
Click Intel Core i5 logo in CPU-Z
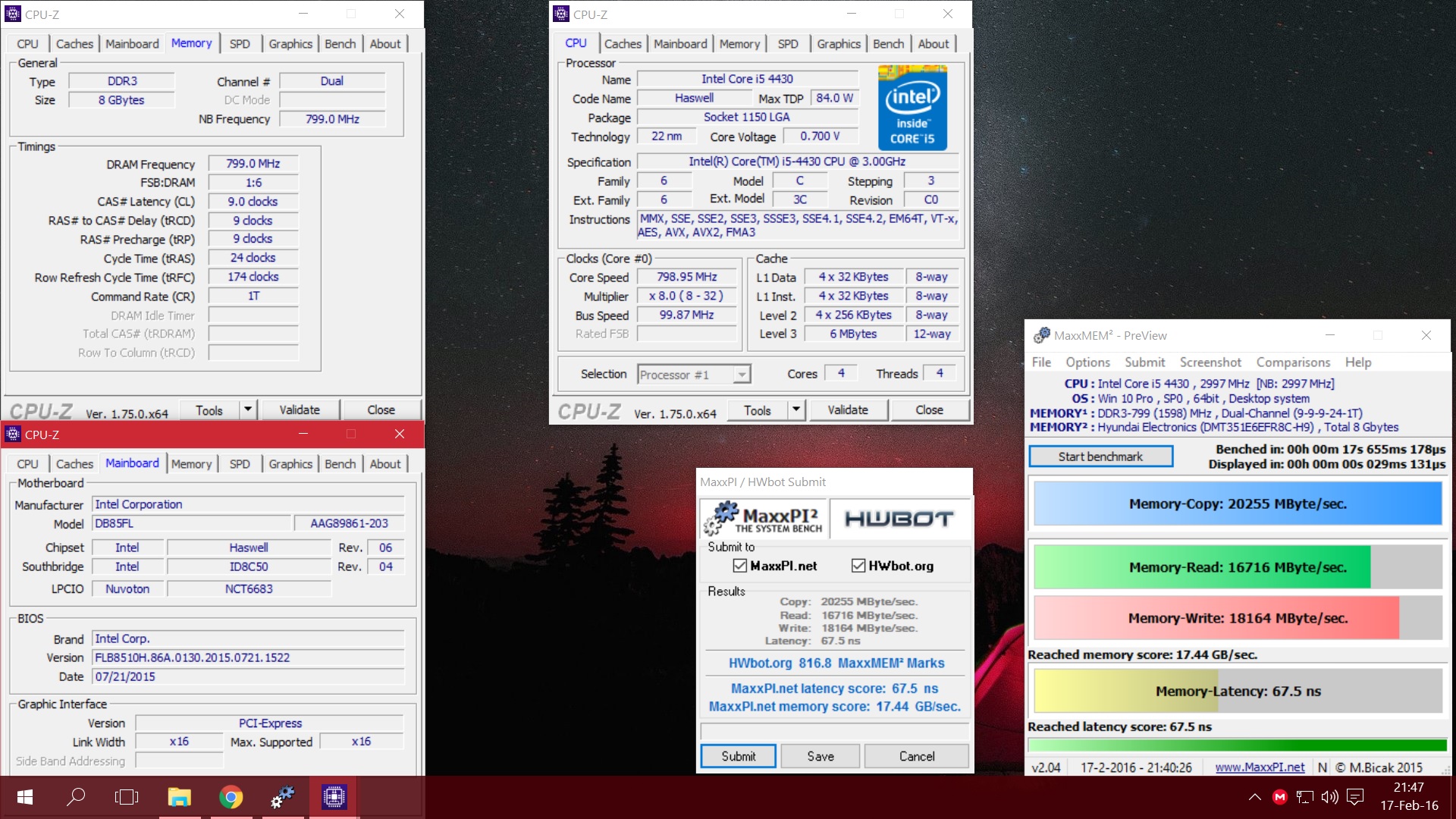coord(912,107)
